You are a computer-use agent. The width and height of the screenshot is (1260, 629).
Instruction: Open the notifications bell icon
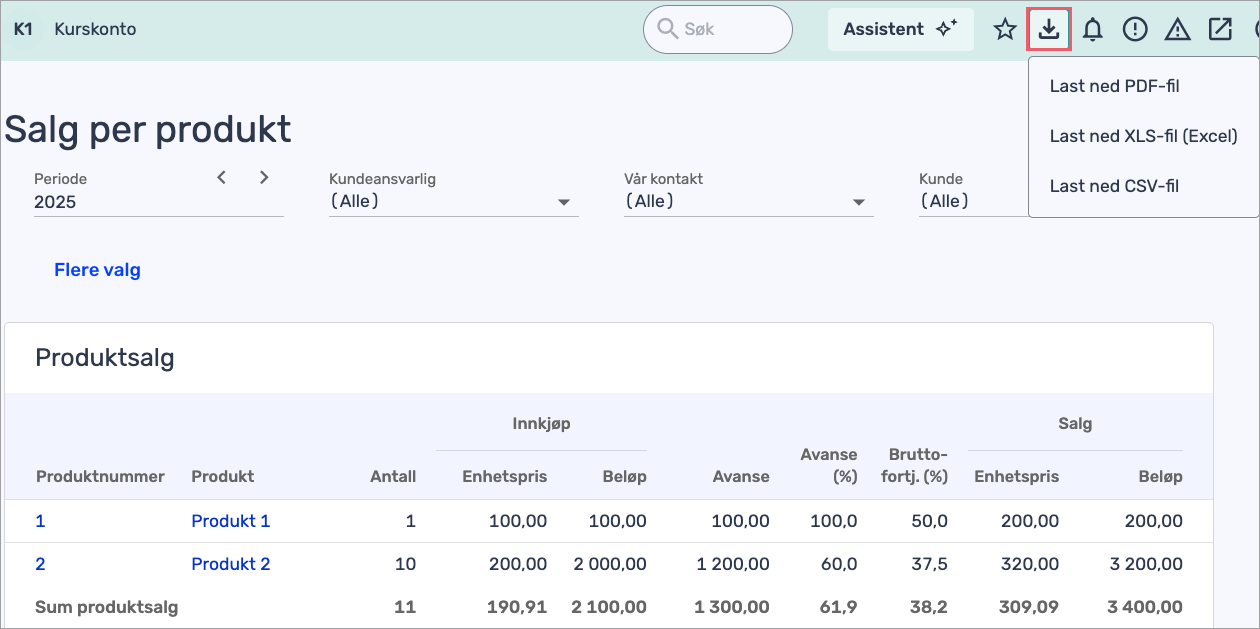[x=1093, y=29]
